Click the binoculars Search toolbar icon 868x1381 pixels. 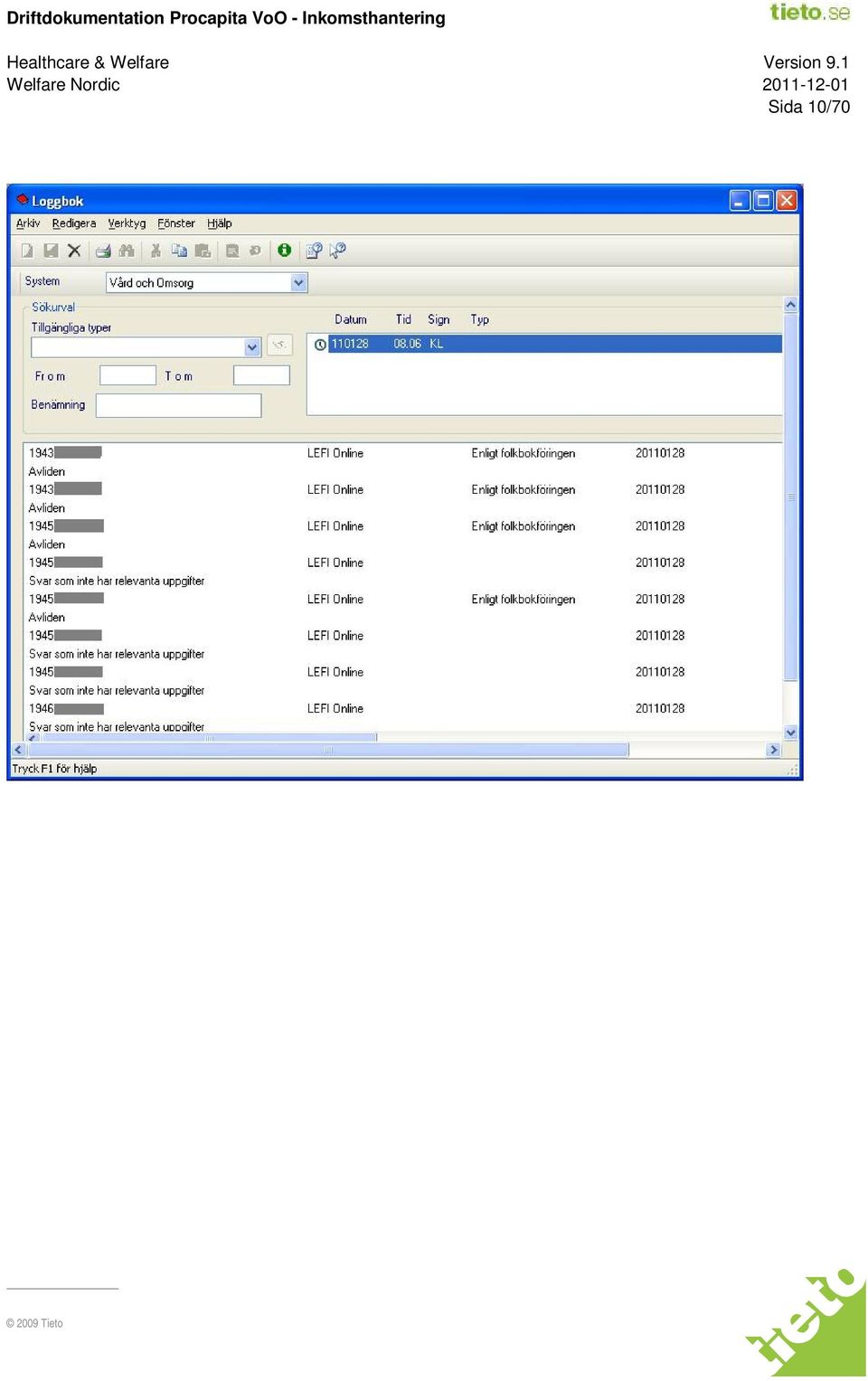pyautogui.click(x=127, y=251)
